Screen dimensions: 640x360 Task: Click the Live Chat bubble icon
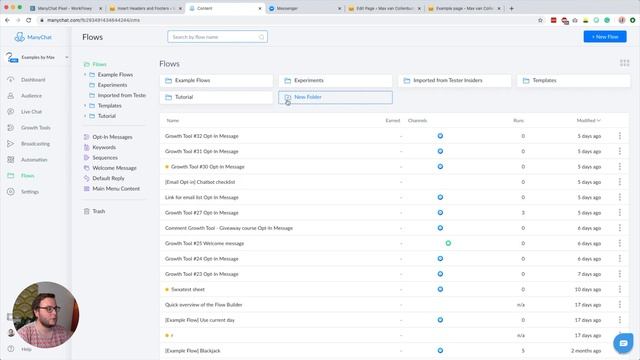pos(11,111)
